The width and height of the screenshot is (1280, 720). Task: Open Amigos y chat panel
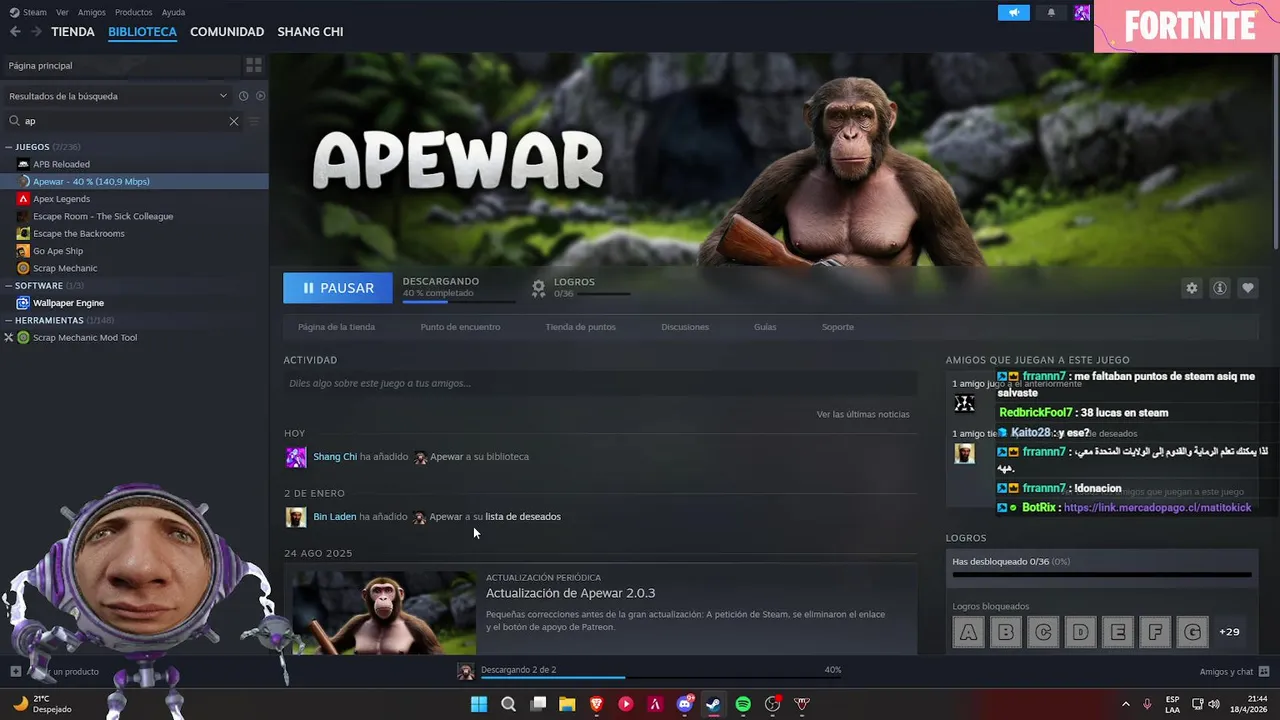pyautogui.click(x=1234, y=672)
